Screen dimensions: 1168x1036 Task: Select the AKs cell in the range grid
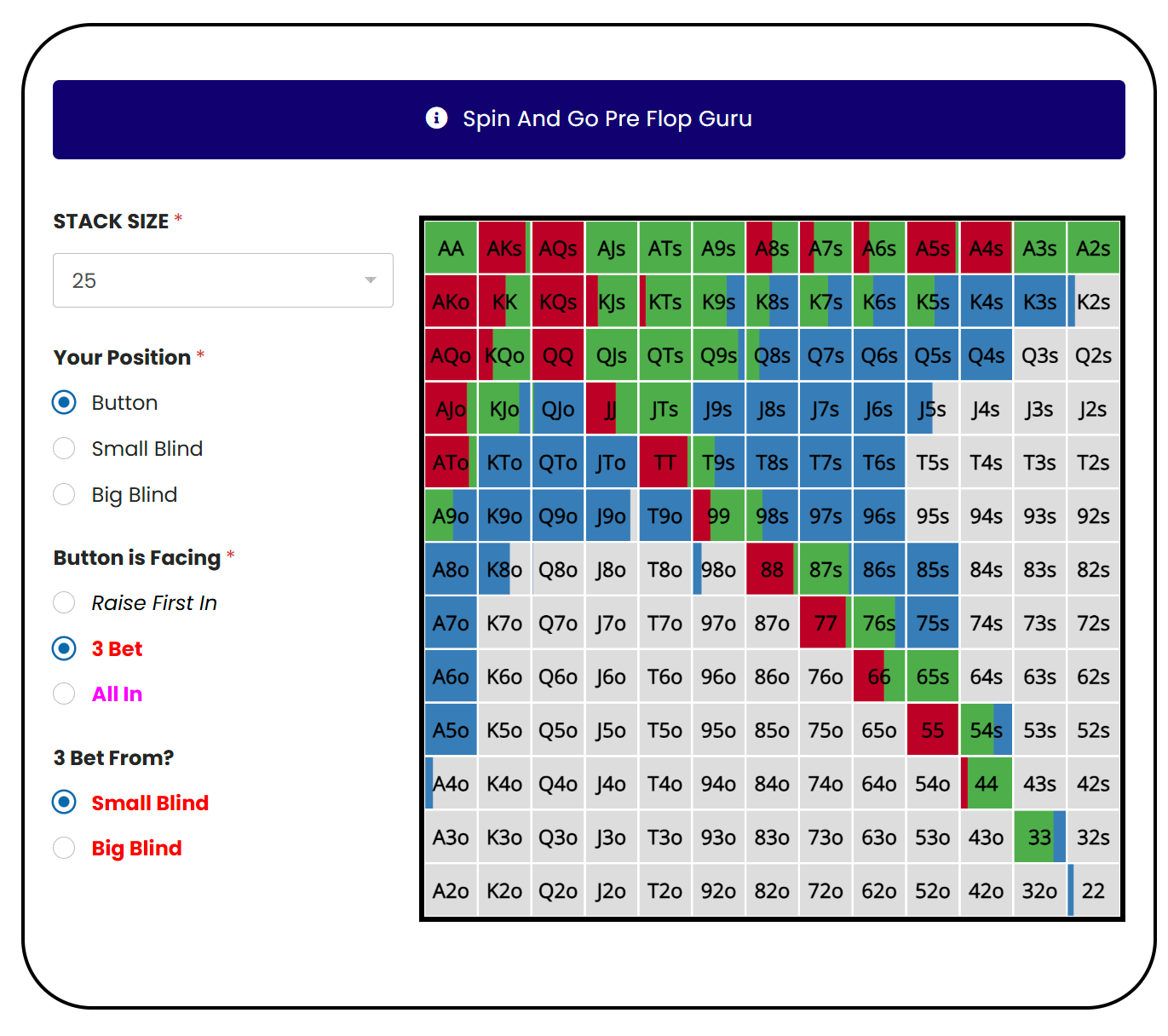pos(503,248)
